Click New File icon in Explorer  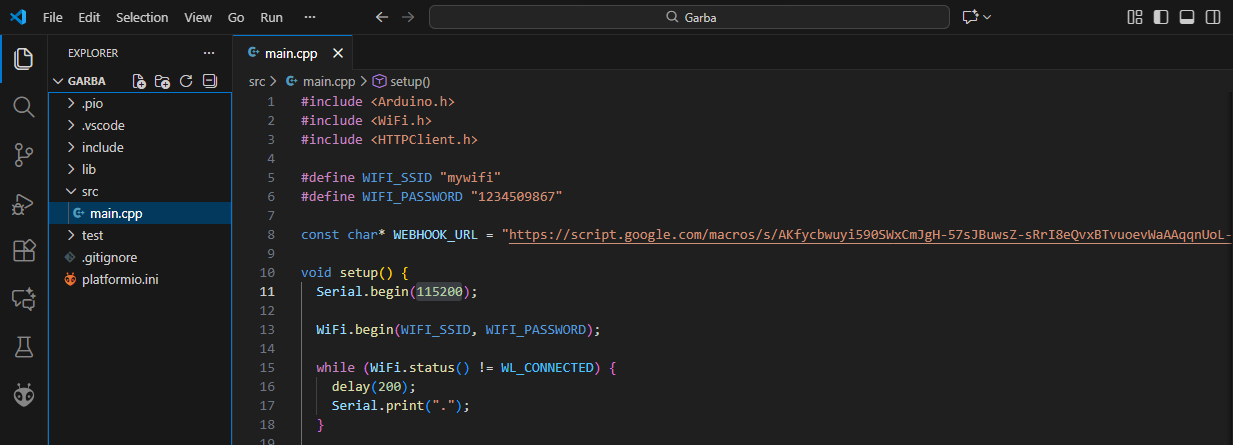click(140, 81)
